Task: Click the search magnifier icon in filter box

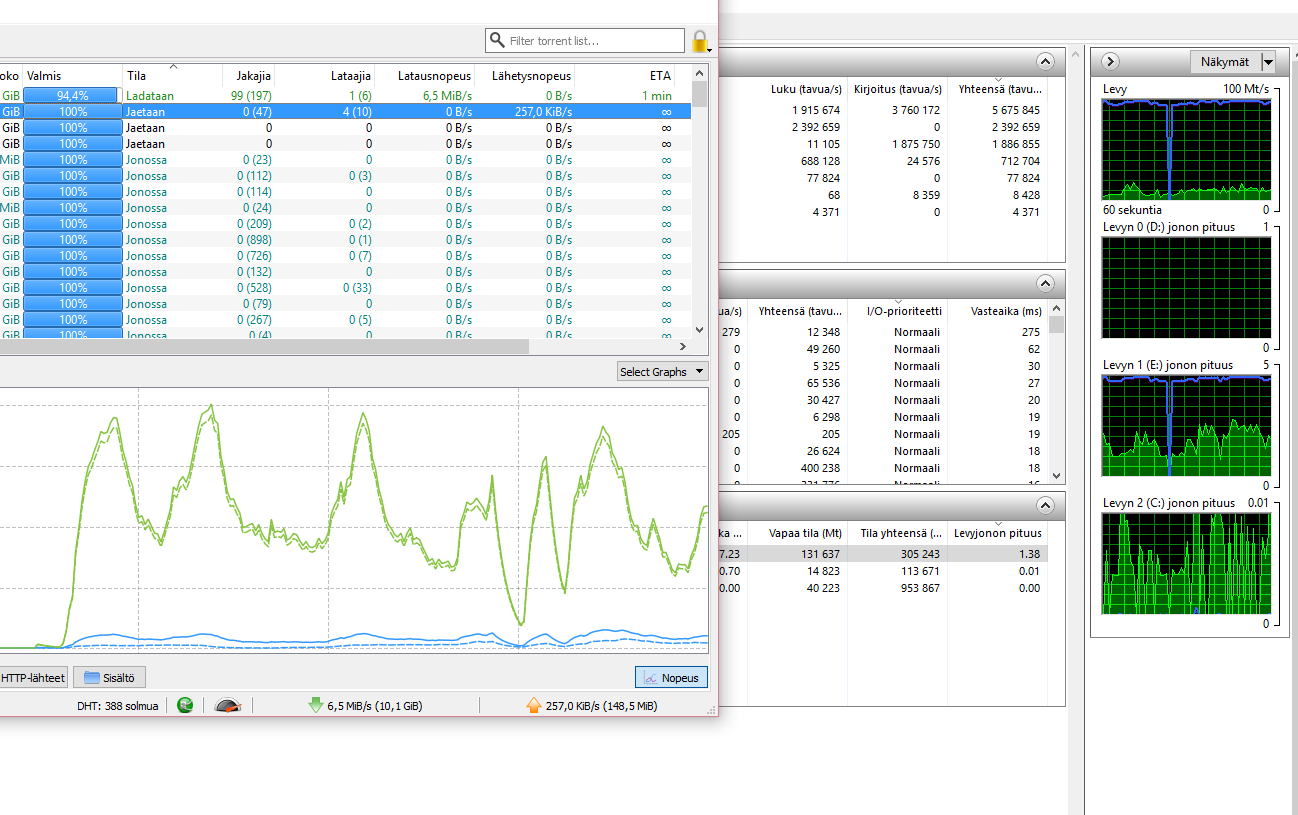Action: [497, 41]
